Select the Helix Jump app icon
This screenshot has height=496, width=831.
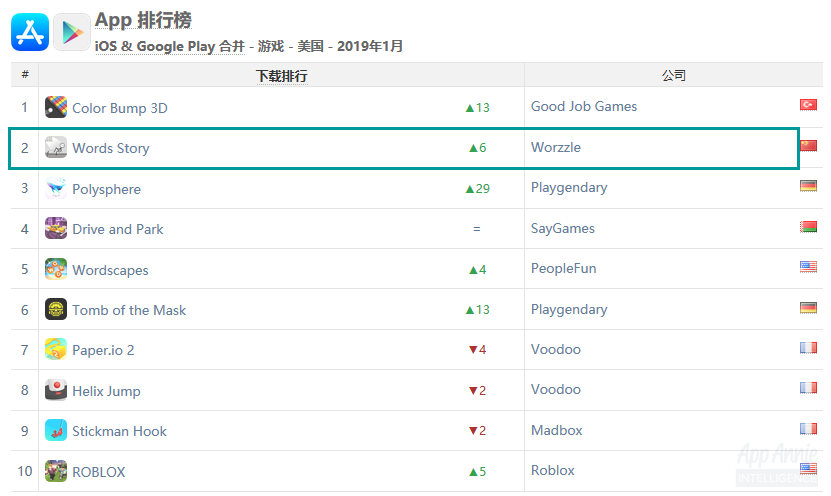[56, 390]
